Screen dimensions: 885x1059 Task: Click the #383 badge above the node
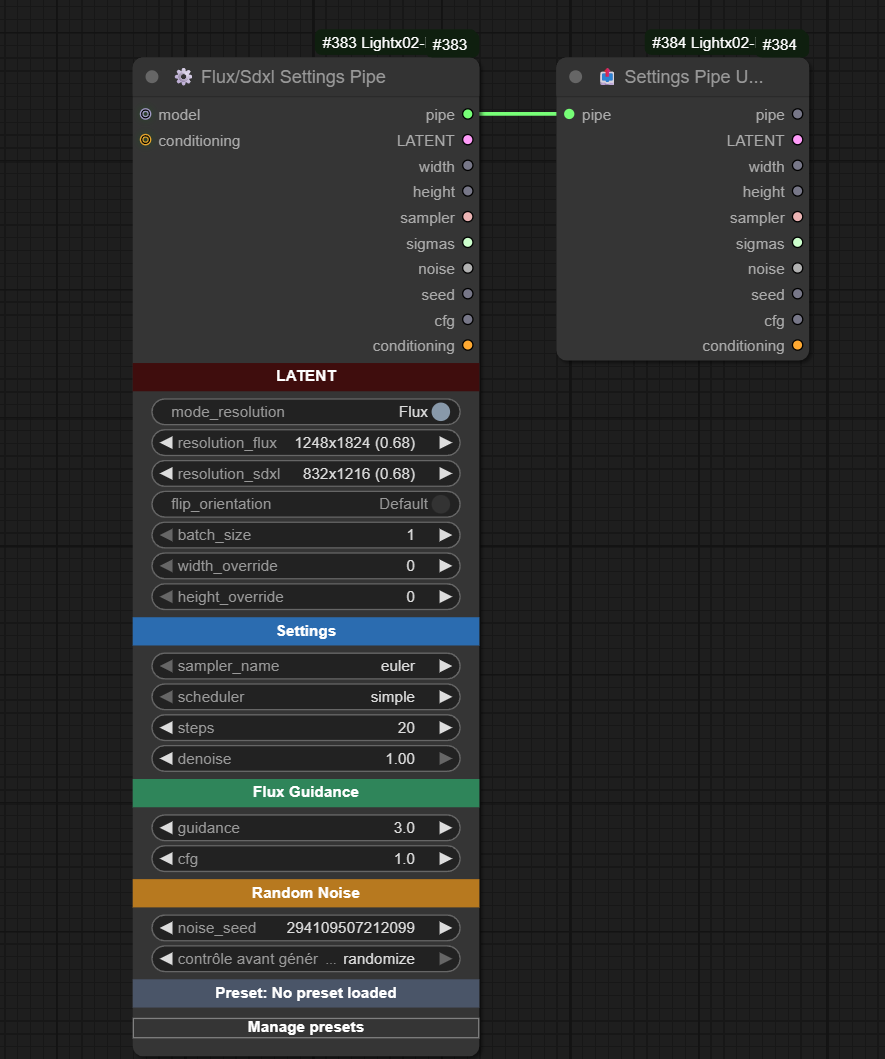click(x=450, y=45)
